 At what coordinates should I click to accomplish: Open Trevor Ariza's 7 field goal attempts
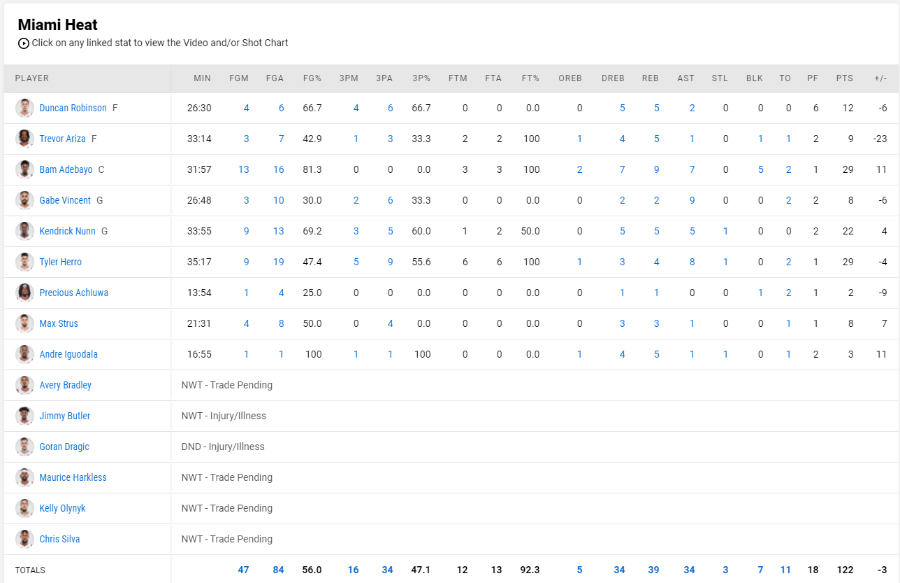click(x=281, y=139)
